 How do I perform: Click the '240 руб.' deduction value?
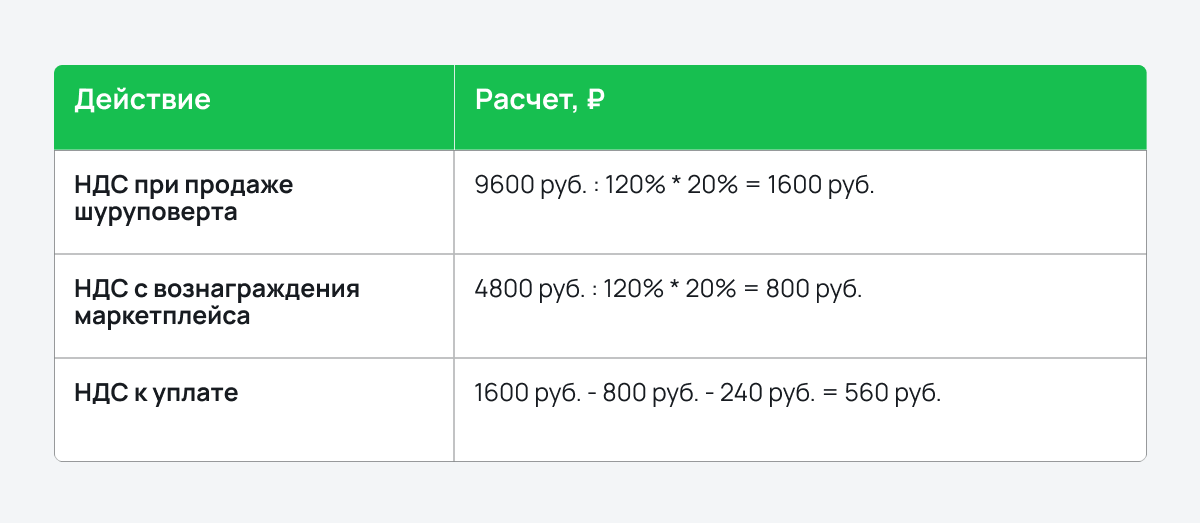pos(768,393)
